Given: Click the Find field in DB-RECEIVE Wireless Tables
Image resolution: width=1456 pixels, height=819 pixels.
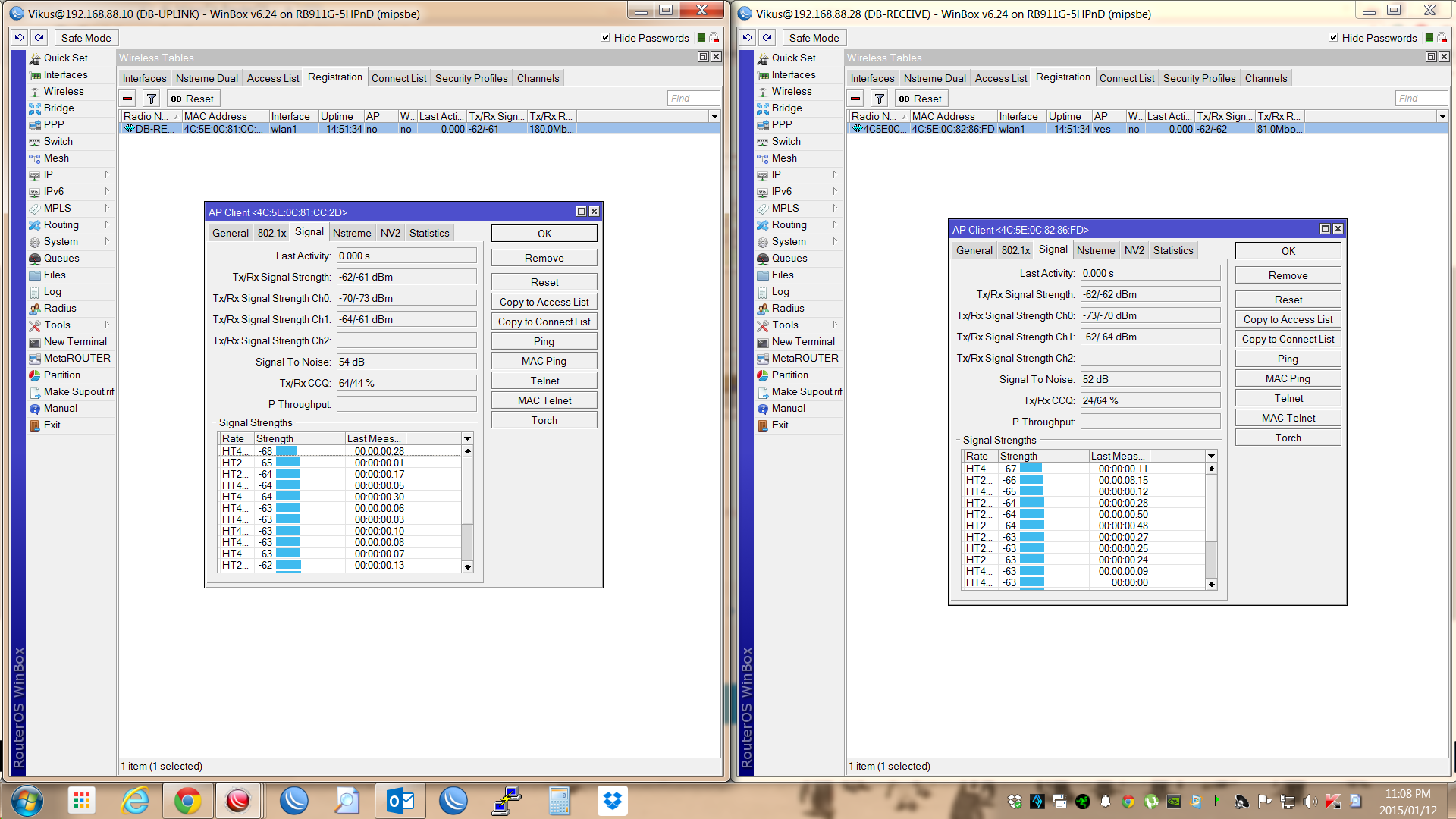Looking at the screenshot, I should point(1421,99).
